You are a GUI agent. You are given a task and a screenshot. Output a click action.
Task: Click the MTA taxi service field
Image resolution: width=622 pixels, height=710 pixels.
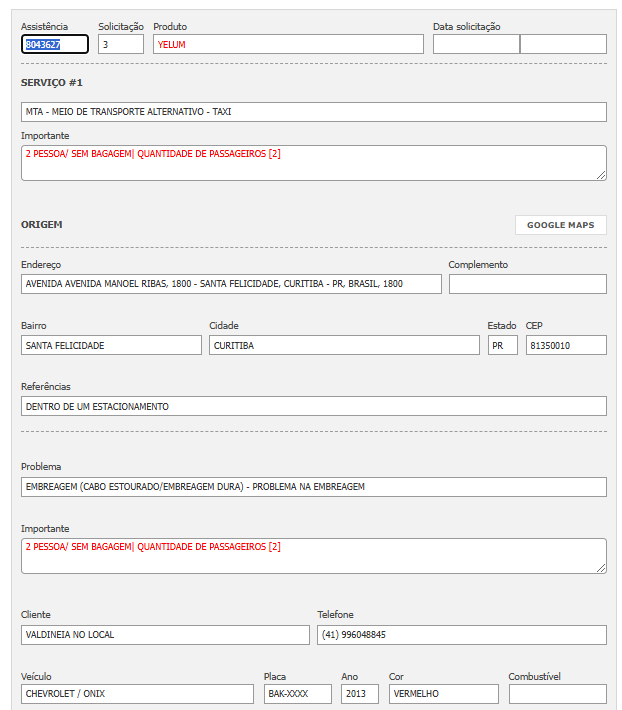pos(313,112)
